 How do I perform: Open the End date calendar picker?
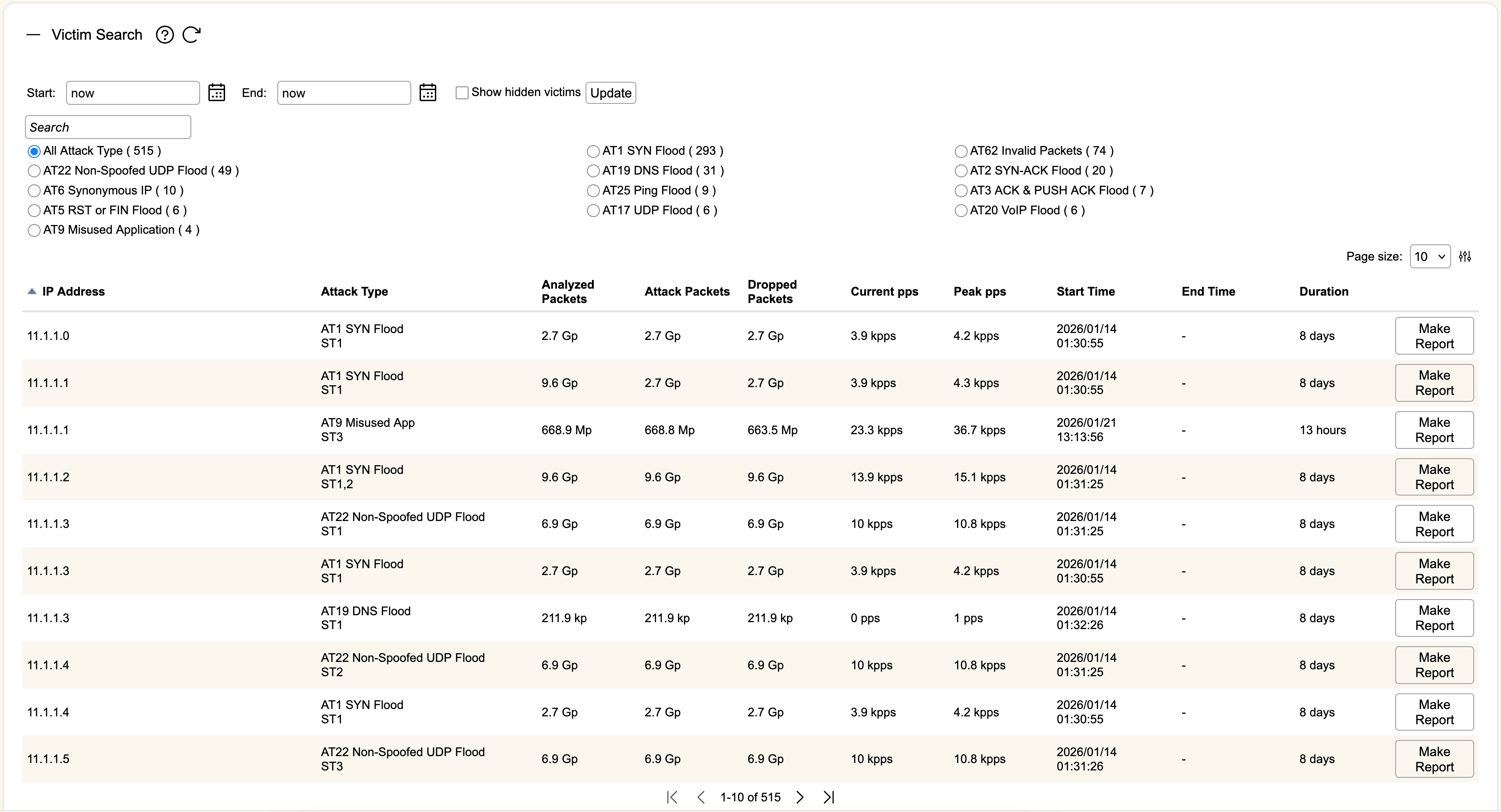click(x=427, y=93)
